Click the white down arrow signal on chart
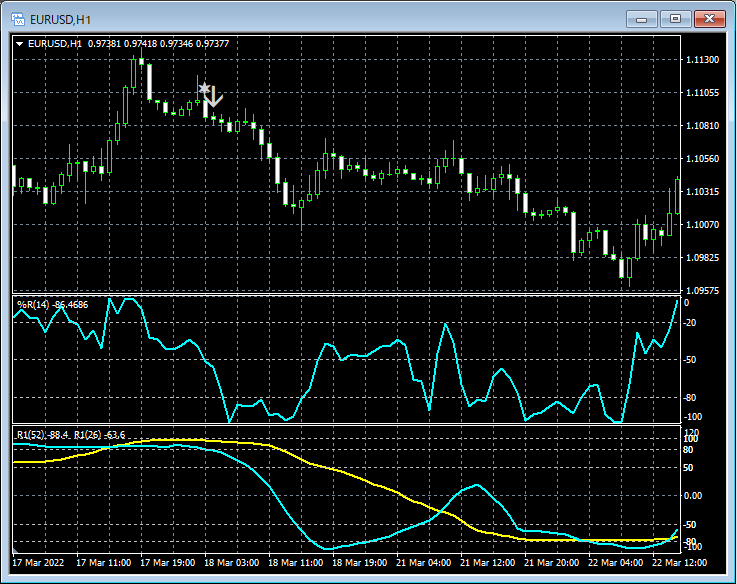This screenshot has height=584, width=737. (x=214, y=97)
